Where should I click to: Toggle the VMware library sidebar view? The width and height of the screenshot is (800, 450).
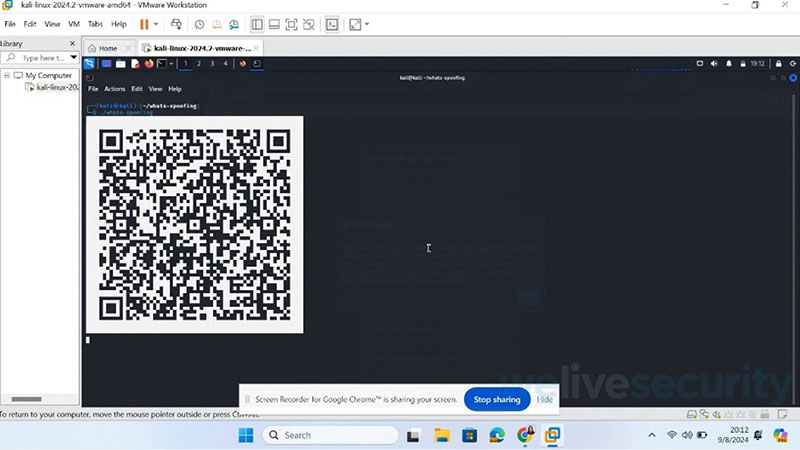pyautogui.click(x=257, y=24)
